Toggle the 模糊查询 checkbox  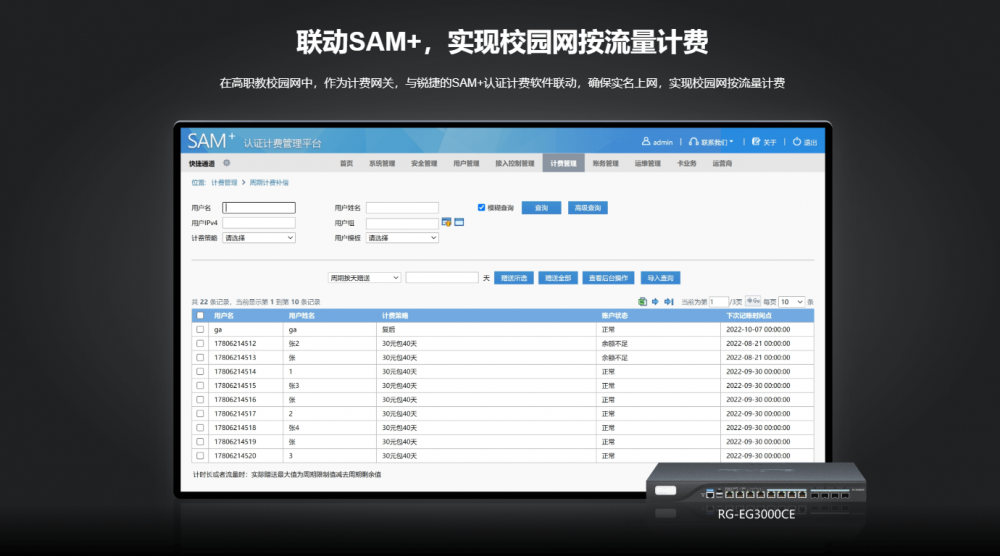coord(482,207)
